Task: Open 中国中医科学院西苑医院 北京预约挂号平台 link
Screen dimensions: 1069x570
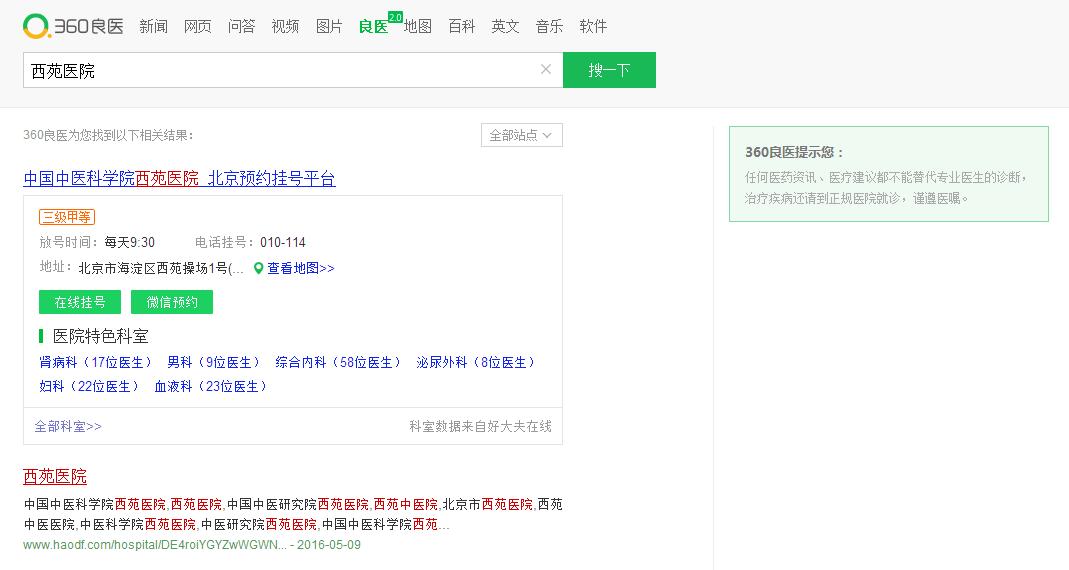Action: (x=179, y=179)
